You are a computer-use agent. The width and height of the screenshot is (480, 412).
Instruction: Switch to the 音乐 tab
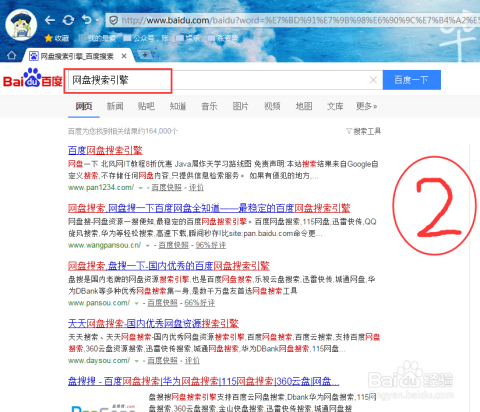209,106
